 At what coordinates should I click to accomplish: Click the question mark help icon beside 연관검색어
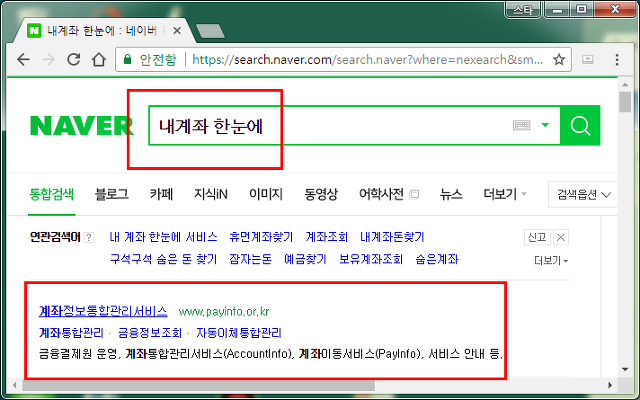[x=89, y=238]
